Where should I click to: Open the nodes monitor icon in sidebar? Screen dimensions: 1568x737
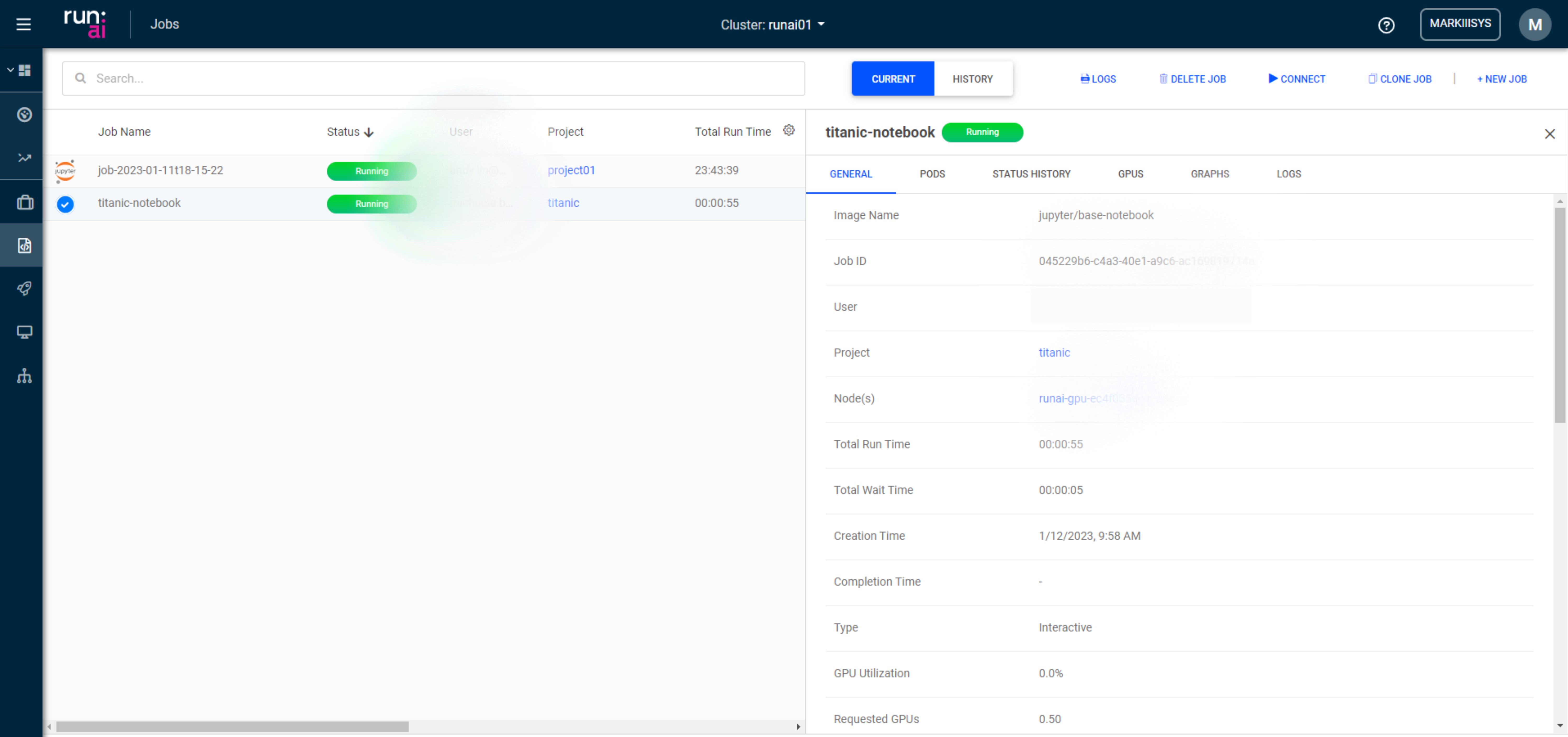pyautogui.click(x=24, y=332)
